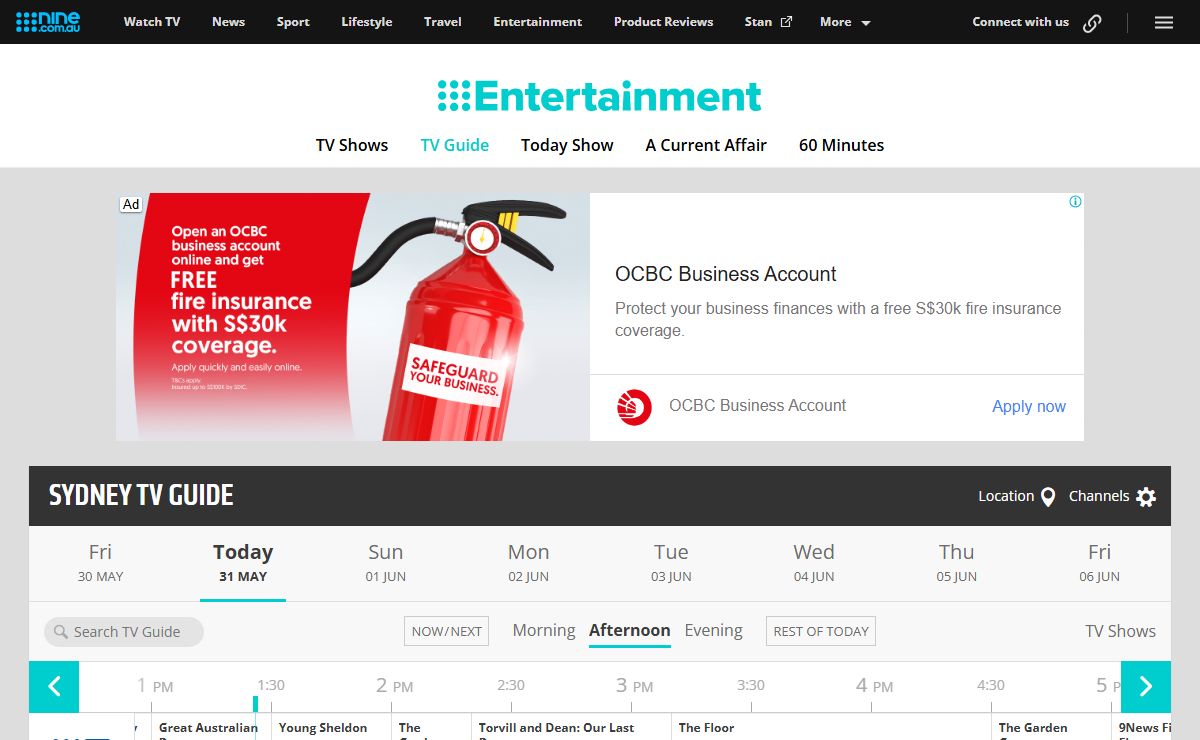Click the 9Entertainment header logo

pyautogui.click(x=600, y=96)
